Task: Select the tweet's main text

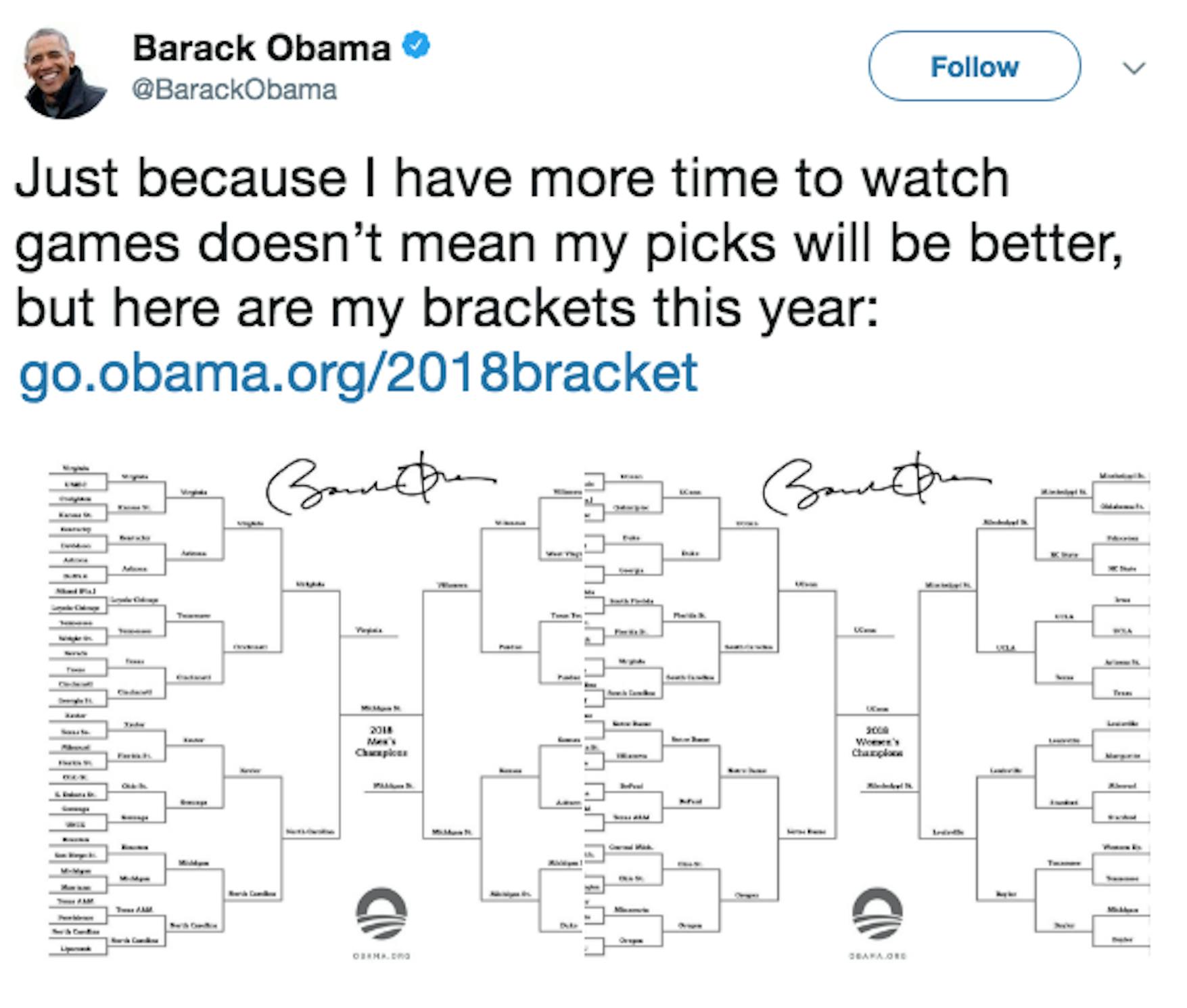Action: [569, 243]
